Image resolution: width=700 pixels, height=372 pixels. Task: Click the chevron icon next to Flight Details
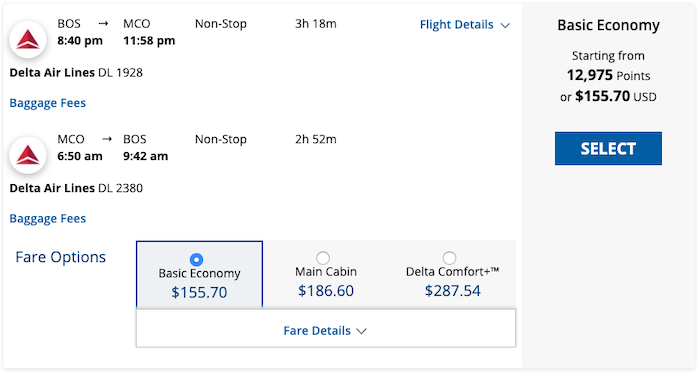[505, 25]
